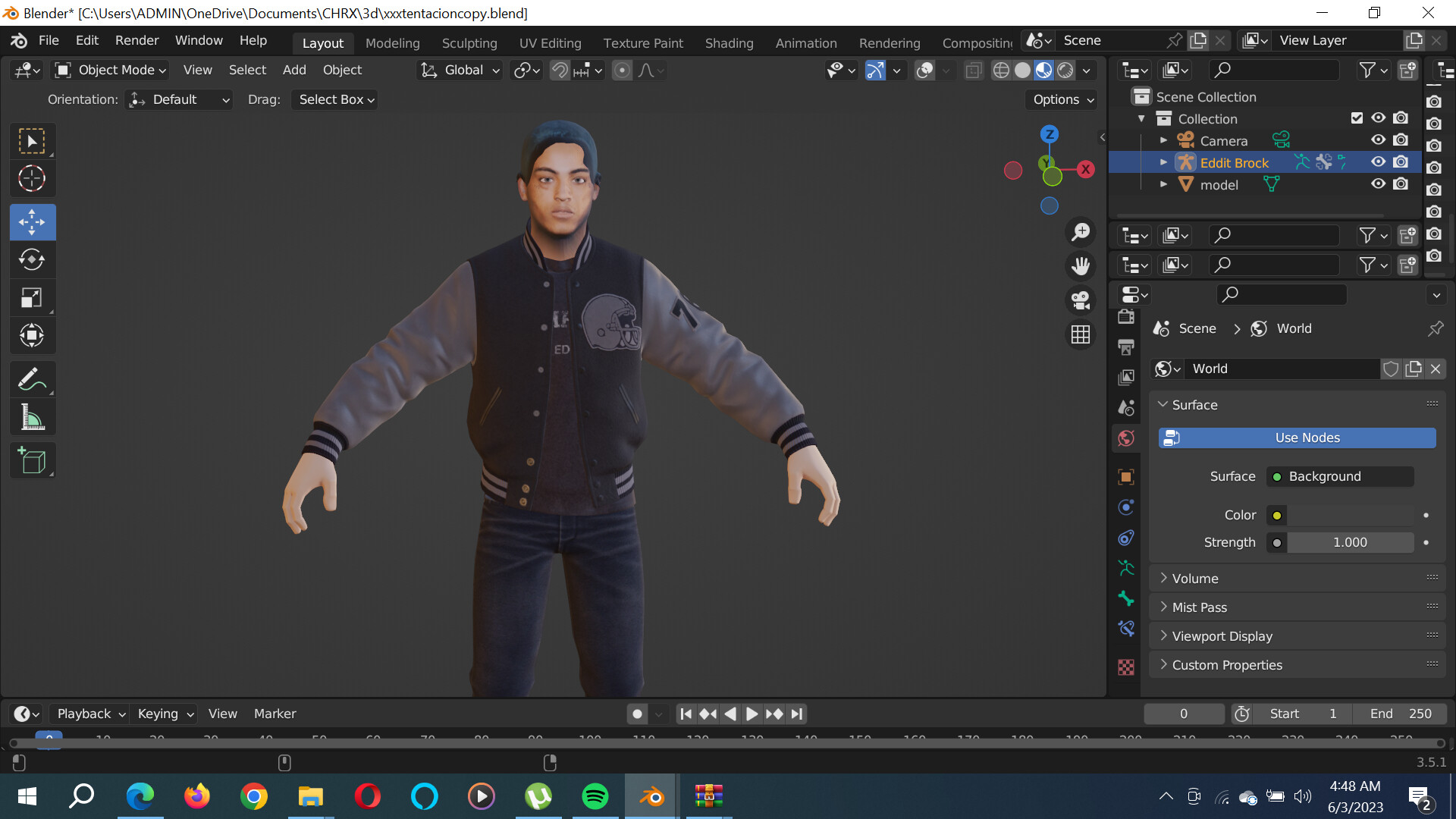Select the Annotate tool
The height and width of the screenshot is (819, 1456).
[x=32, y=378]
